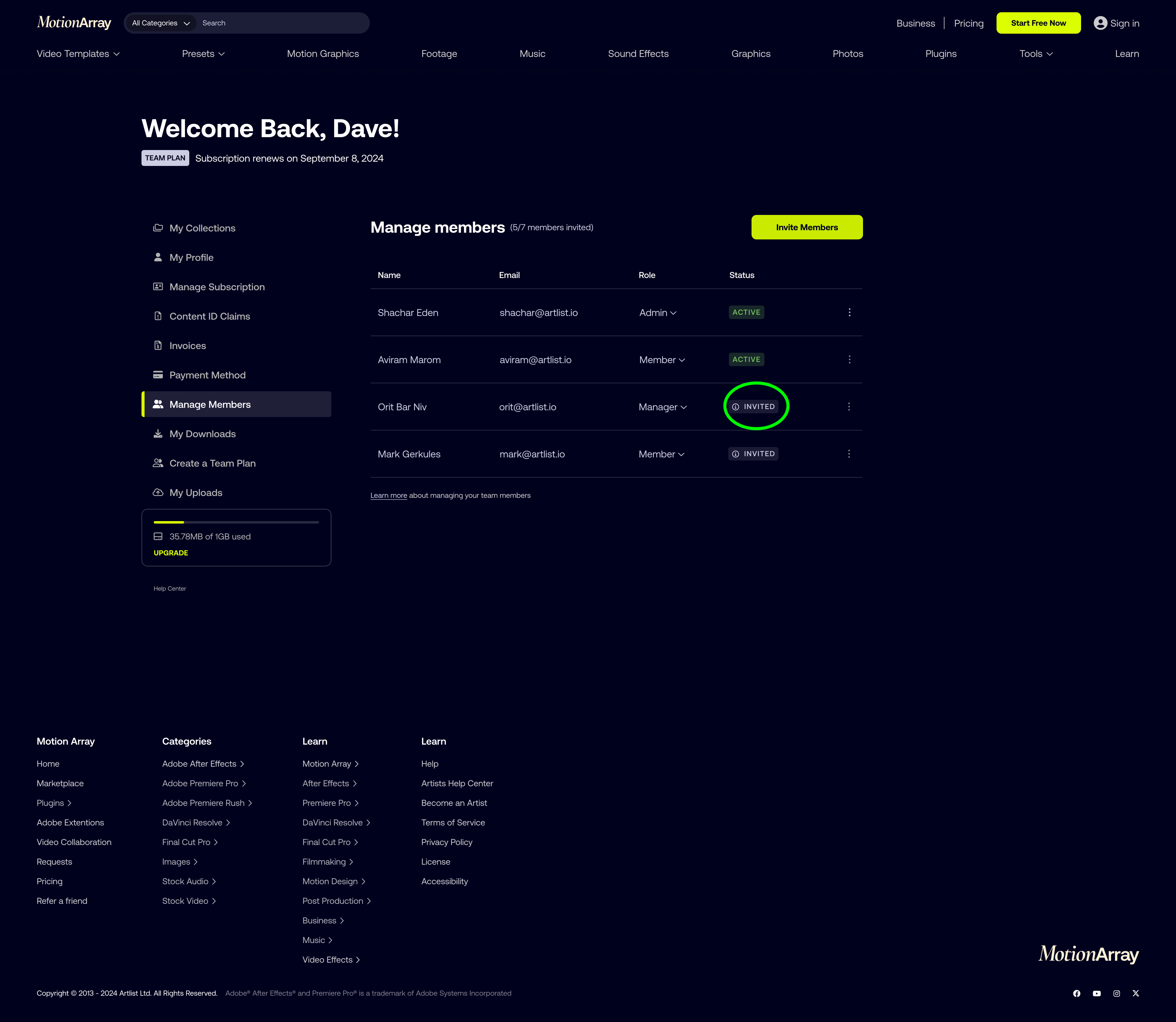This screenshot has height=1022, width=1176.
Task: Expand the Video Templates nav menu
Action: [x=78, y=54]
